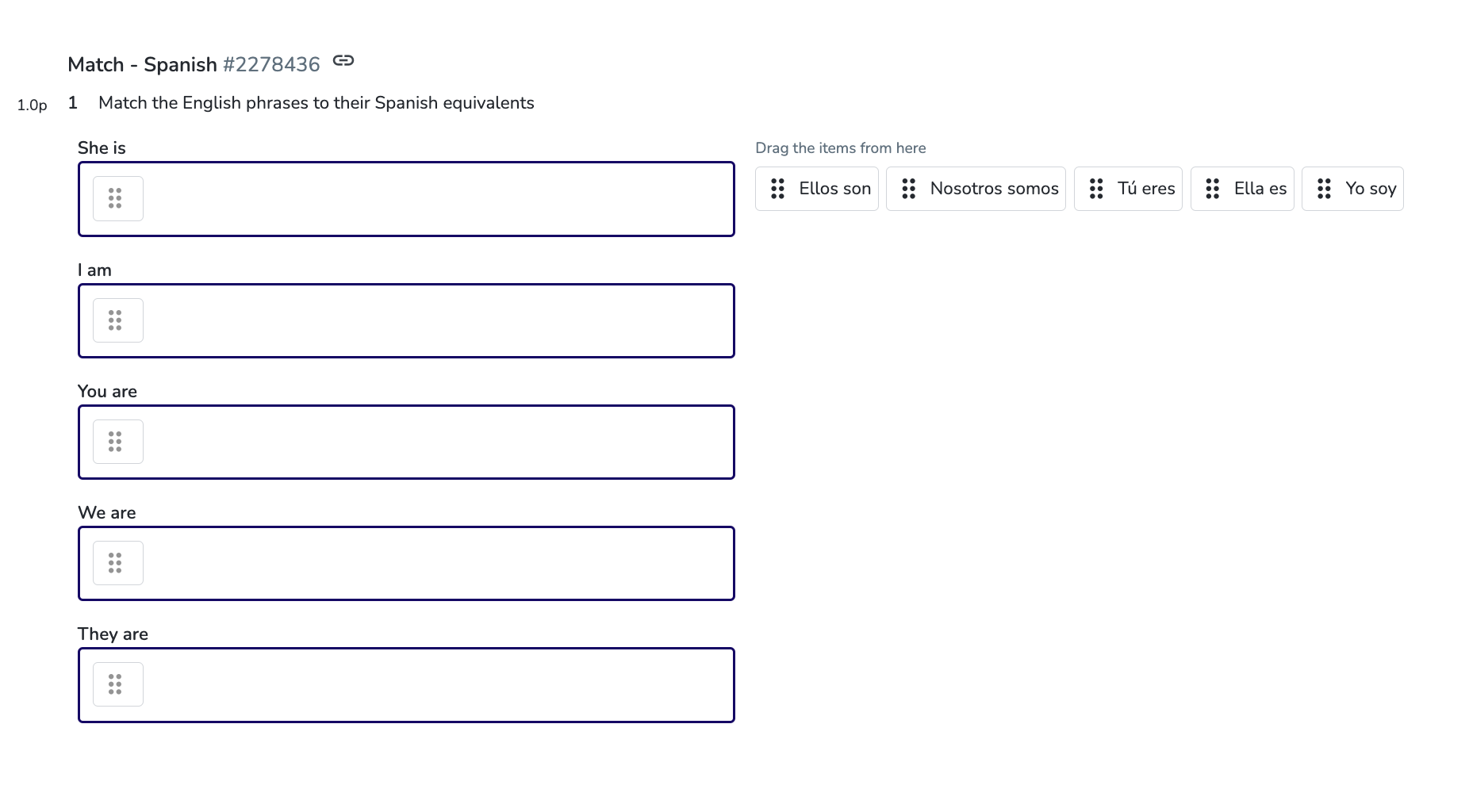Click 'Drag the items from here' hint
This screenshot has width=1469, height=812.
coord(840,148)
